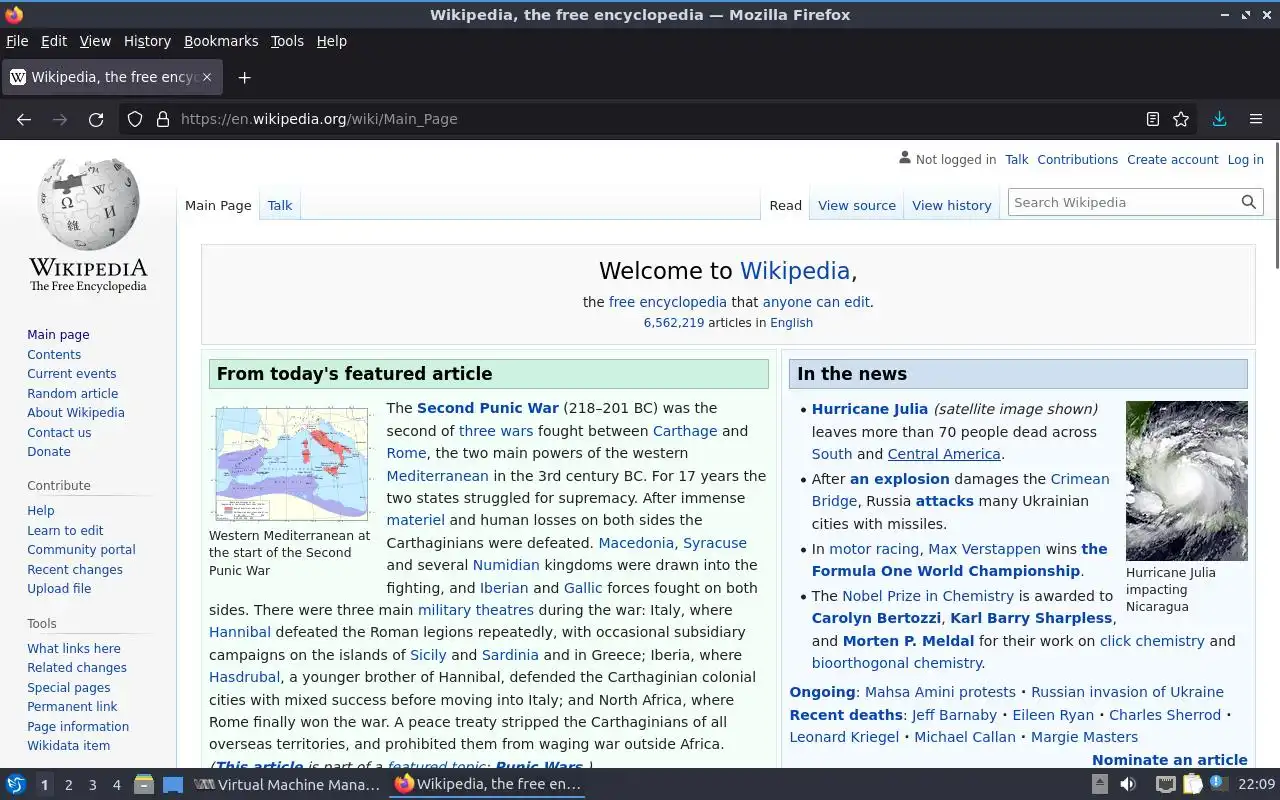Open Max Verstappen link
Image resolution: width=1280 pixels, height=800 pixels.
pos(984,549)
